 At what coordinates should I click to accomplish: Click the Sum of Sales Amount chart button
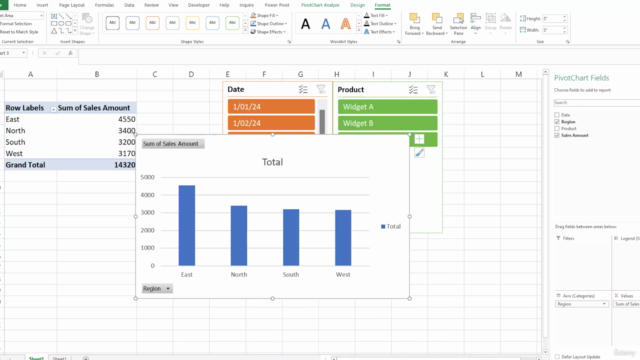[173, 144]
